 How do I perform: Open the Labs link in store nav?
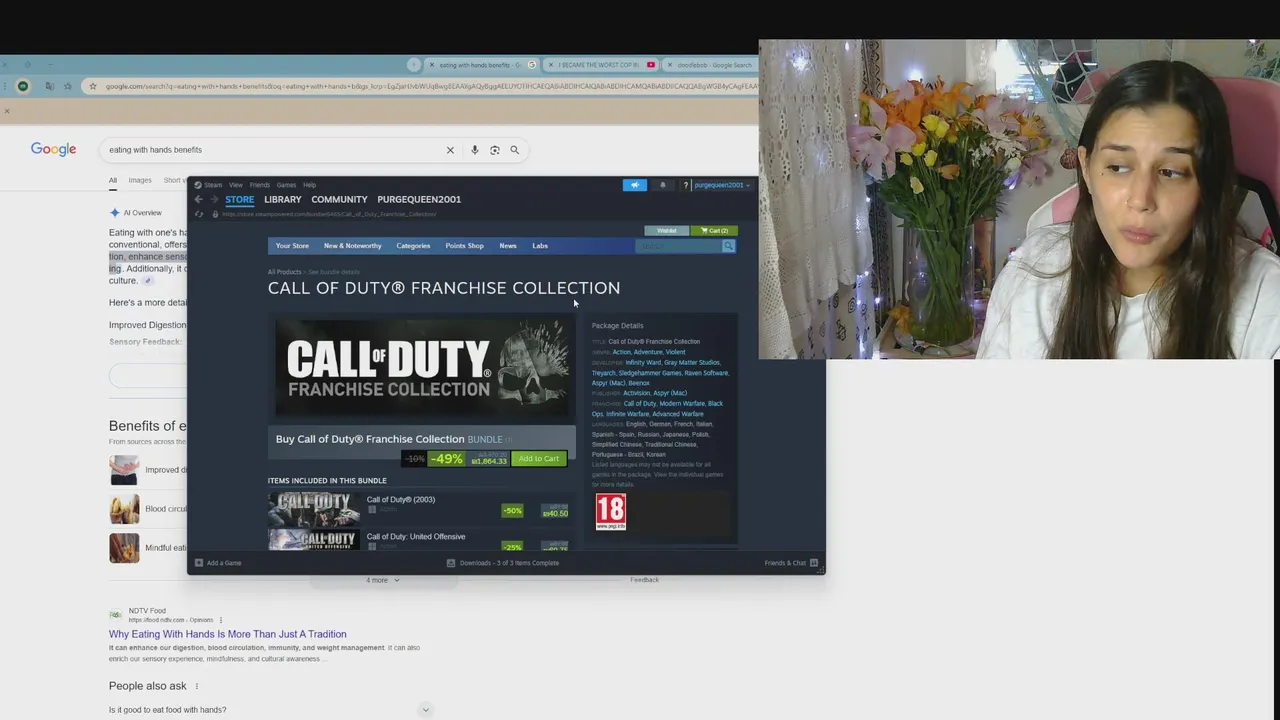[x=540, y=246]
